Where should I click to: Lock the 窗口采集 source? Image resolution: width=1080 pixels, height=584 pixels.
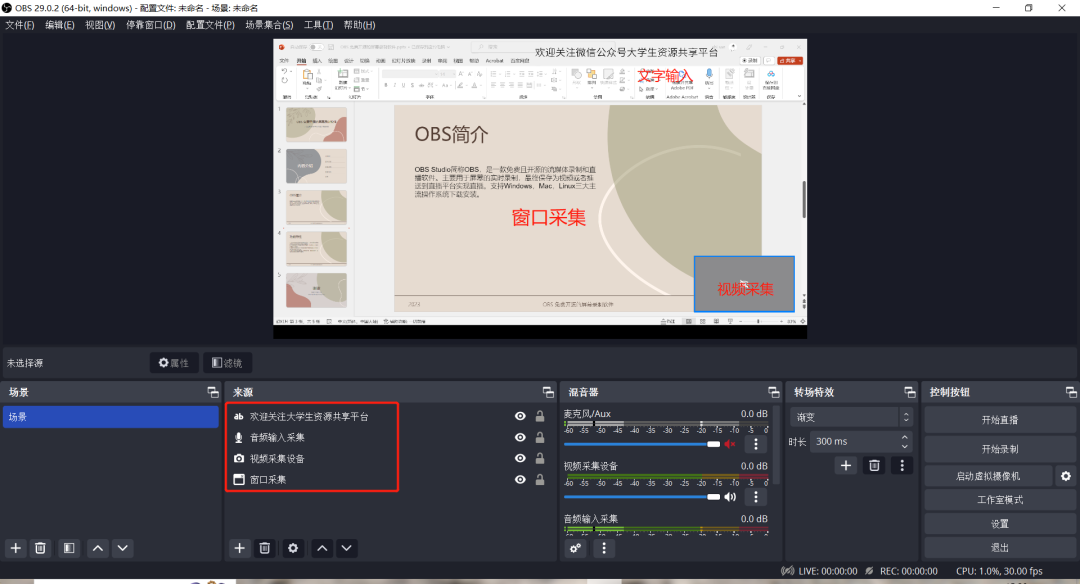tap(540, 479)
